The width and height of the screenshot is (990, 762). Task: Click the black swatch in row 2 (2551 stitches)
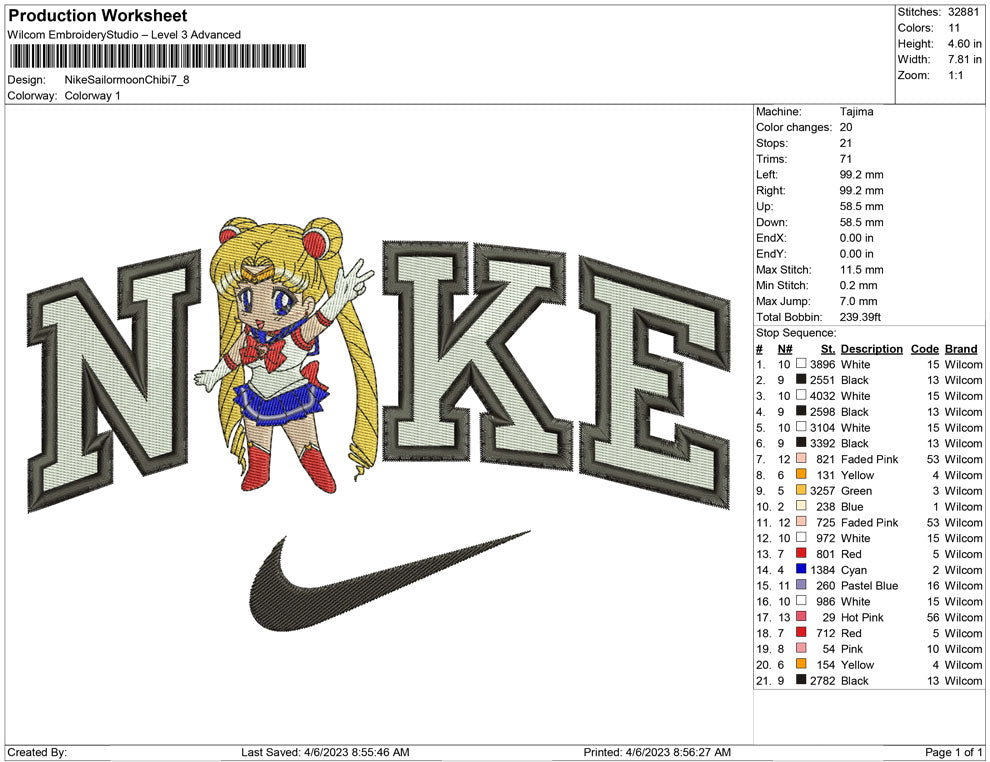coord(801,379)
